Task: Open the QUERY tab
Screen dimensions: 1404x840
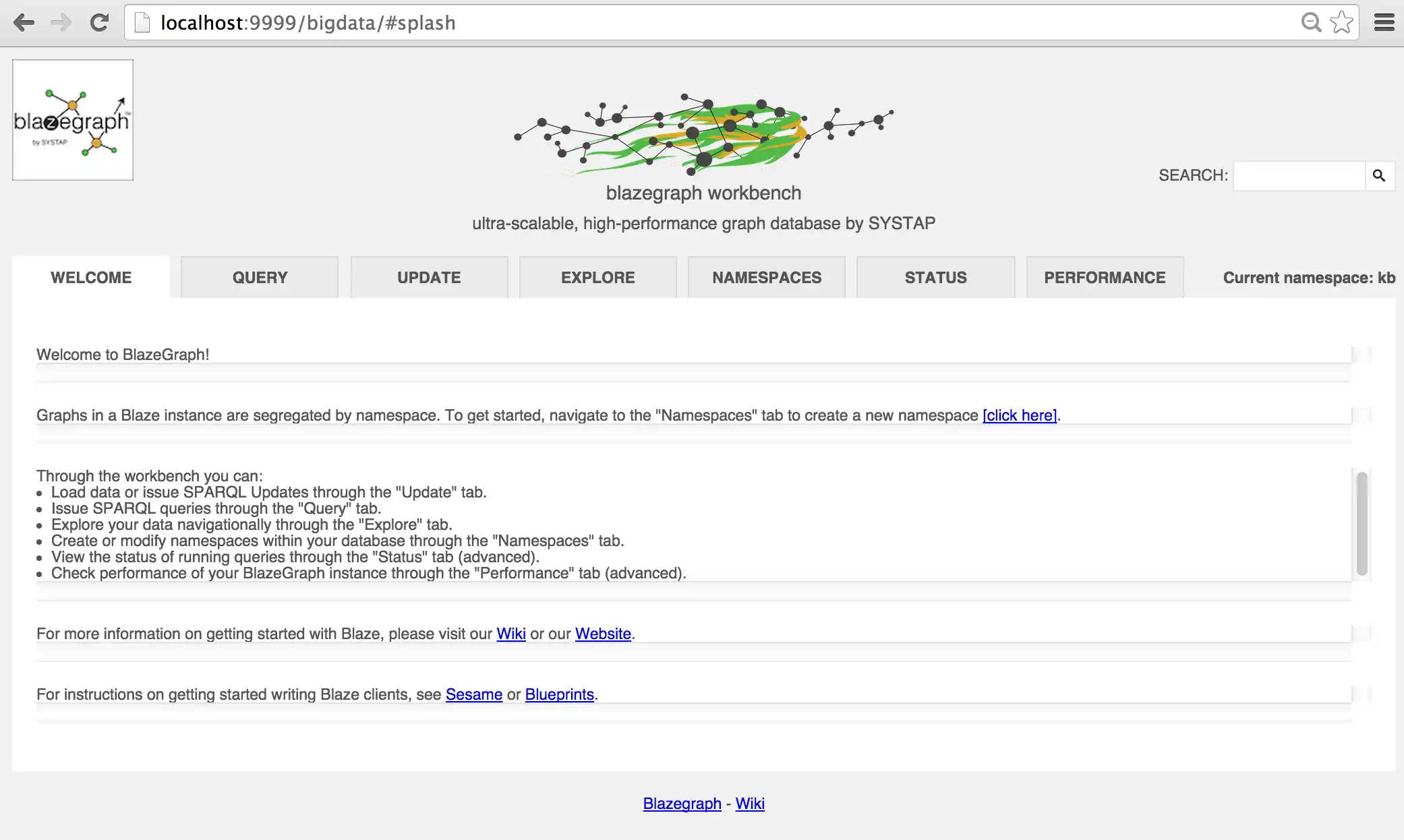Action: tap(260, 277)
